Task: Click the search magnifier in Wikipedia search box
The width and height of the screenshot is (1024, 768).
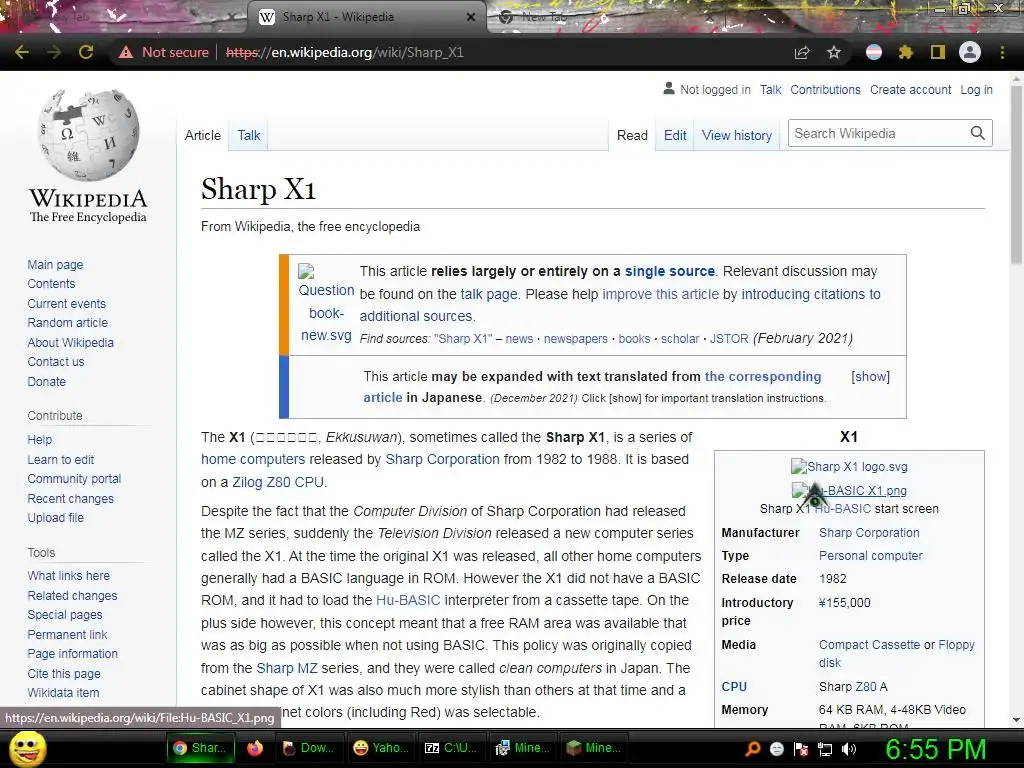Action: click(x=978, y=133)
